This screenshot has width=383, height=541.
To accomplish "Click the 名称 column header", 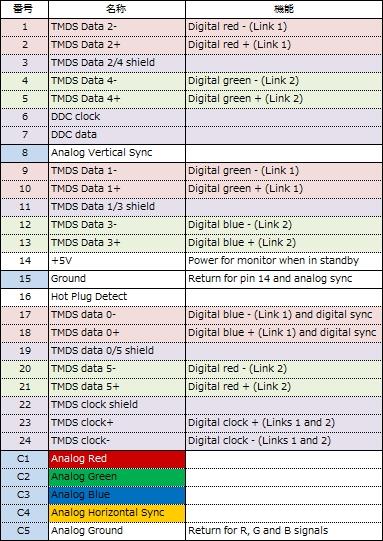I will coord(117,9).
